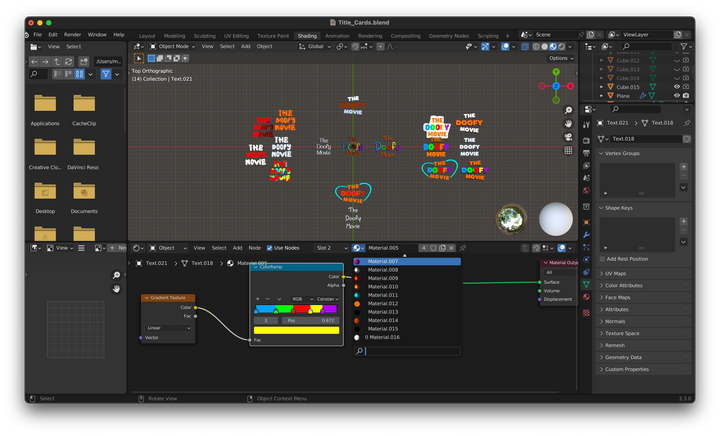The image size is (720, 436).
Task: Open the Output properties tab icon
Action: coord(586,153)
